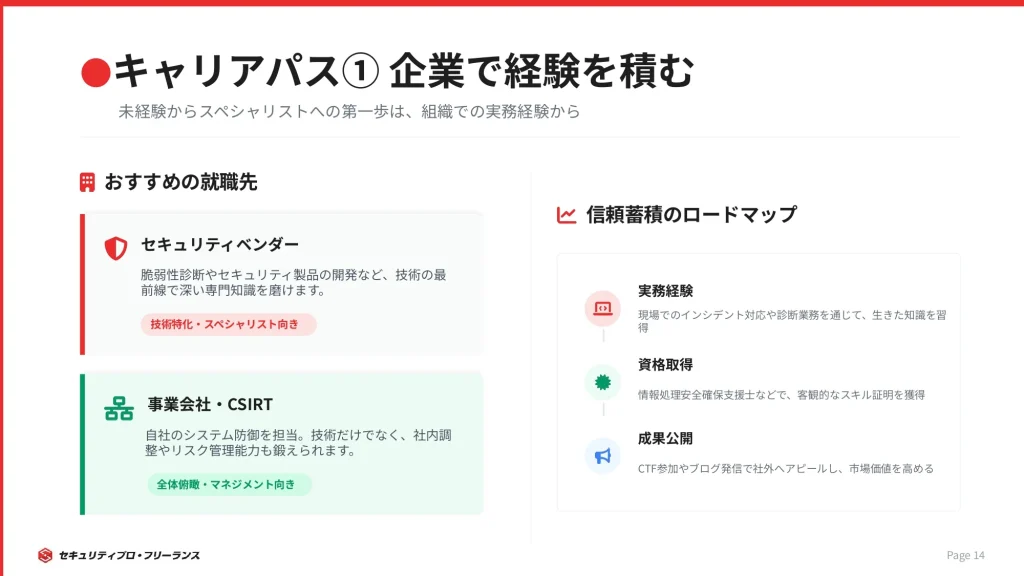This screenshot has width=1024, height=576.
Task: Click the green badge icon for 資格取得
Action: point(603,382)
